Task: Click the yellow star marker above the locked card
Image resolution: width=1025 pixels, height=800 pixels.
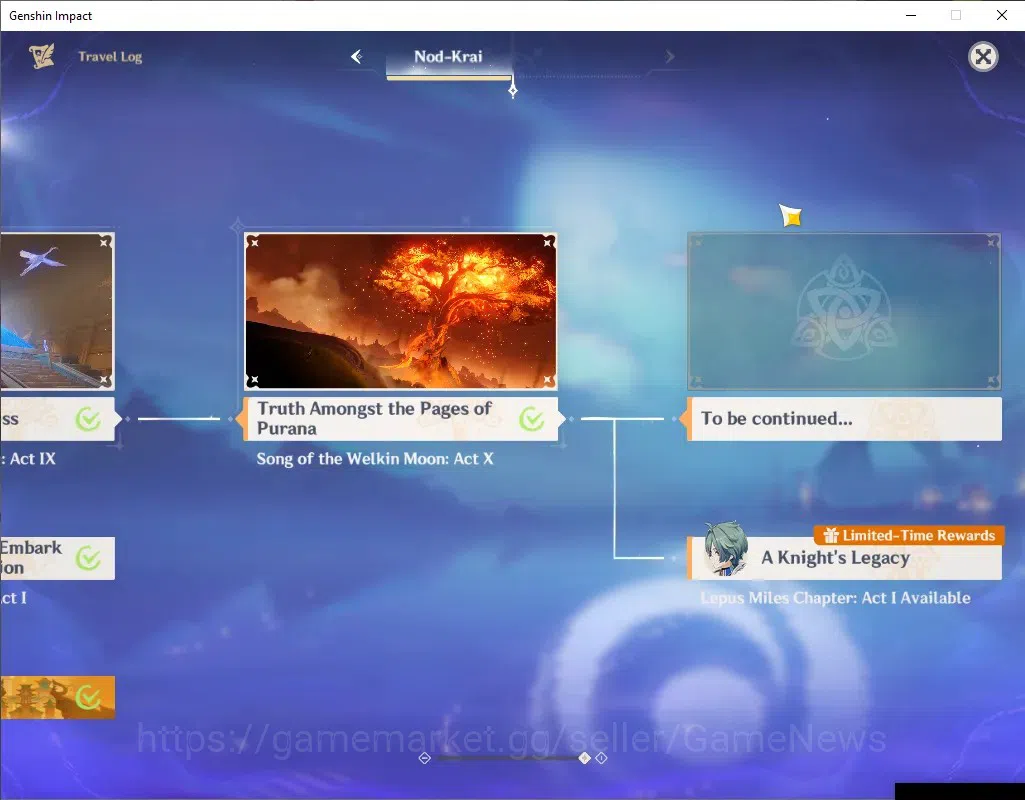Action: click(x=790, y=215)
